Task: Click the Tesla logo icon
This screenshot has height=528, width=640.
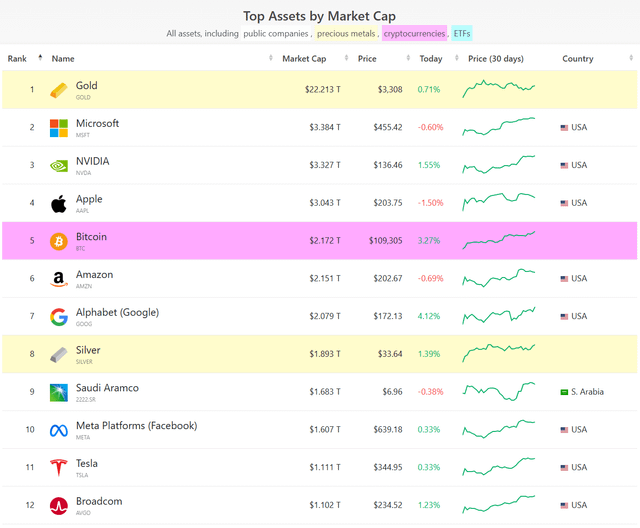Action: point(59,468)
